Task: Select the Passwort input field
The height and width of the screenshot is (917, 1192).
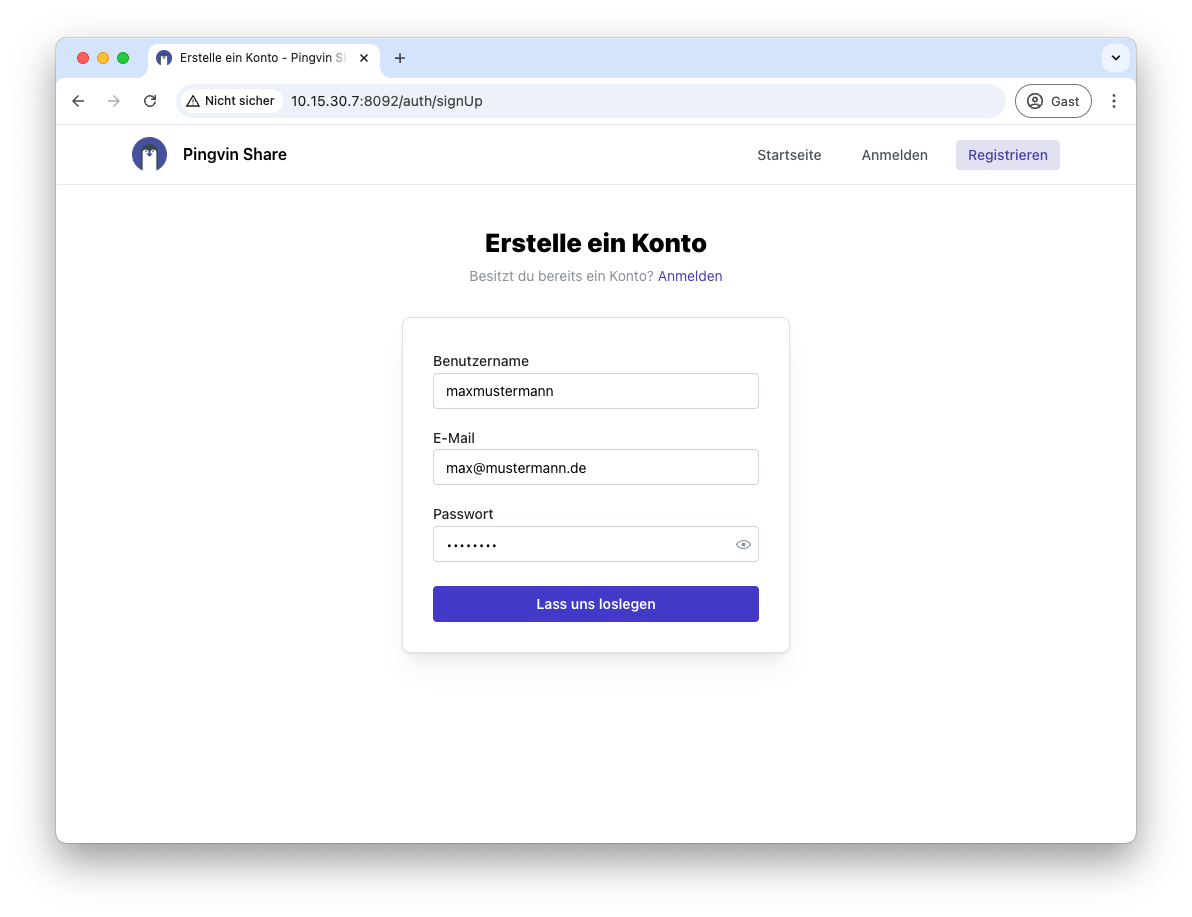Action: pyautogui.click(x=580, y=545)
